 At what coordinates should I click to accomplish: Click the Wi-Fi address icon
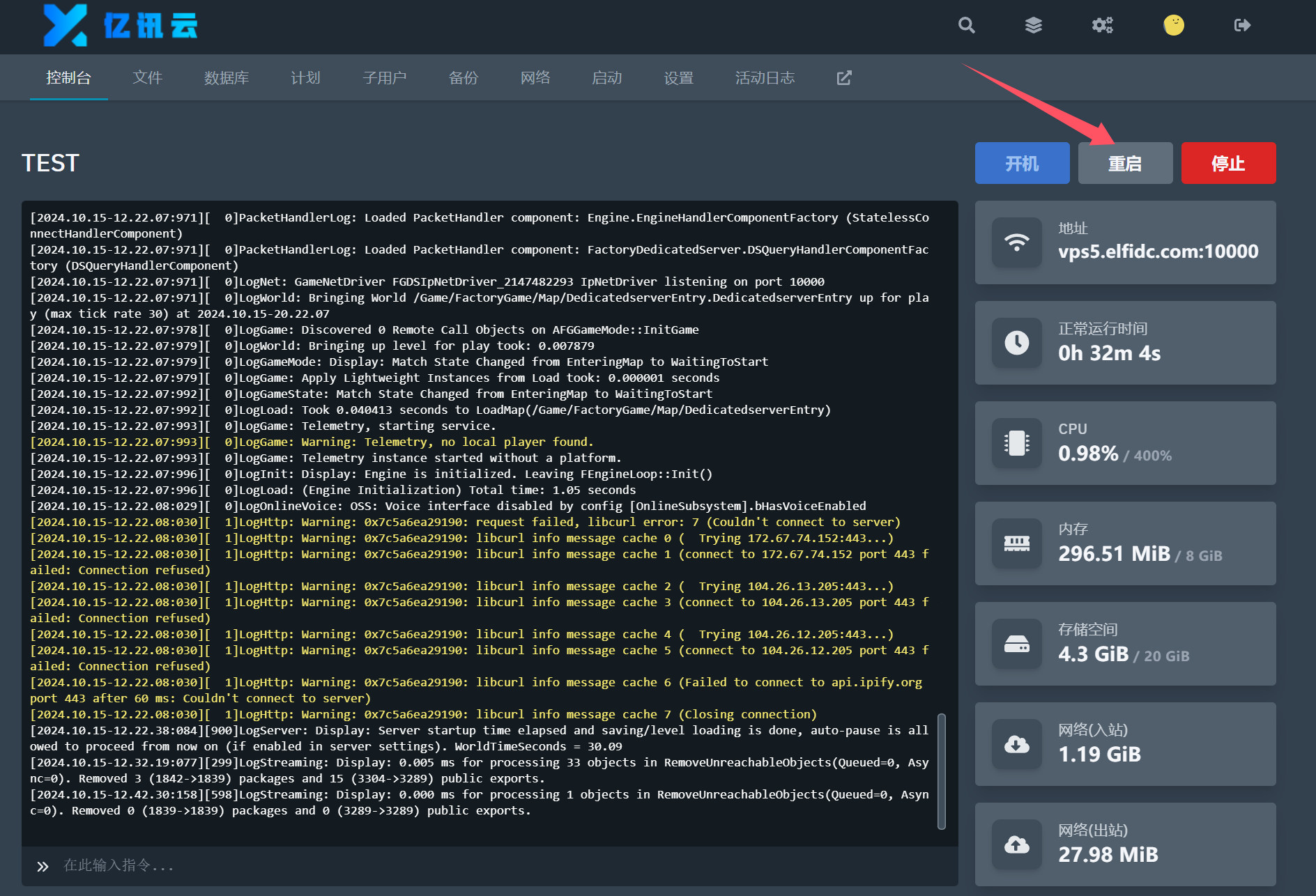(1017, 242)
